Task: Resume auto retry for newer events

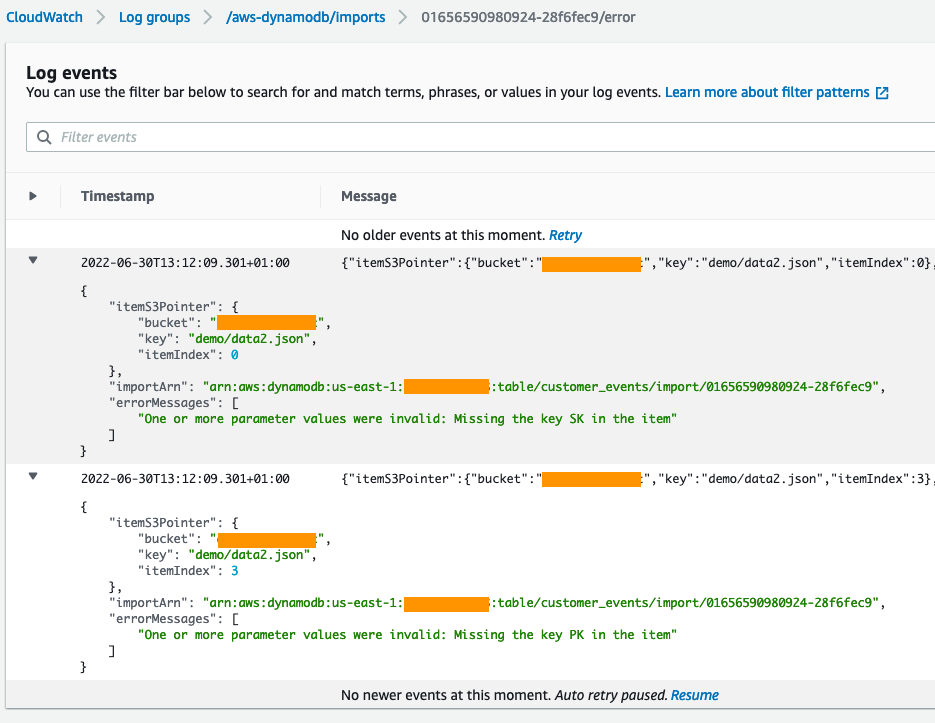Action: point(694,695)
